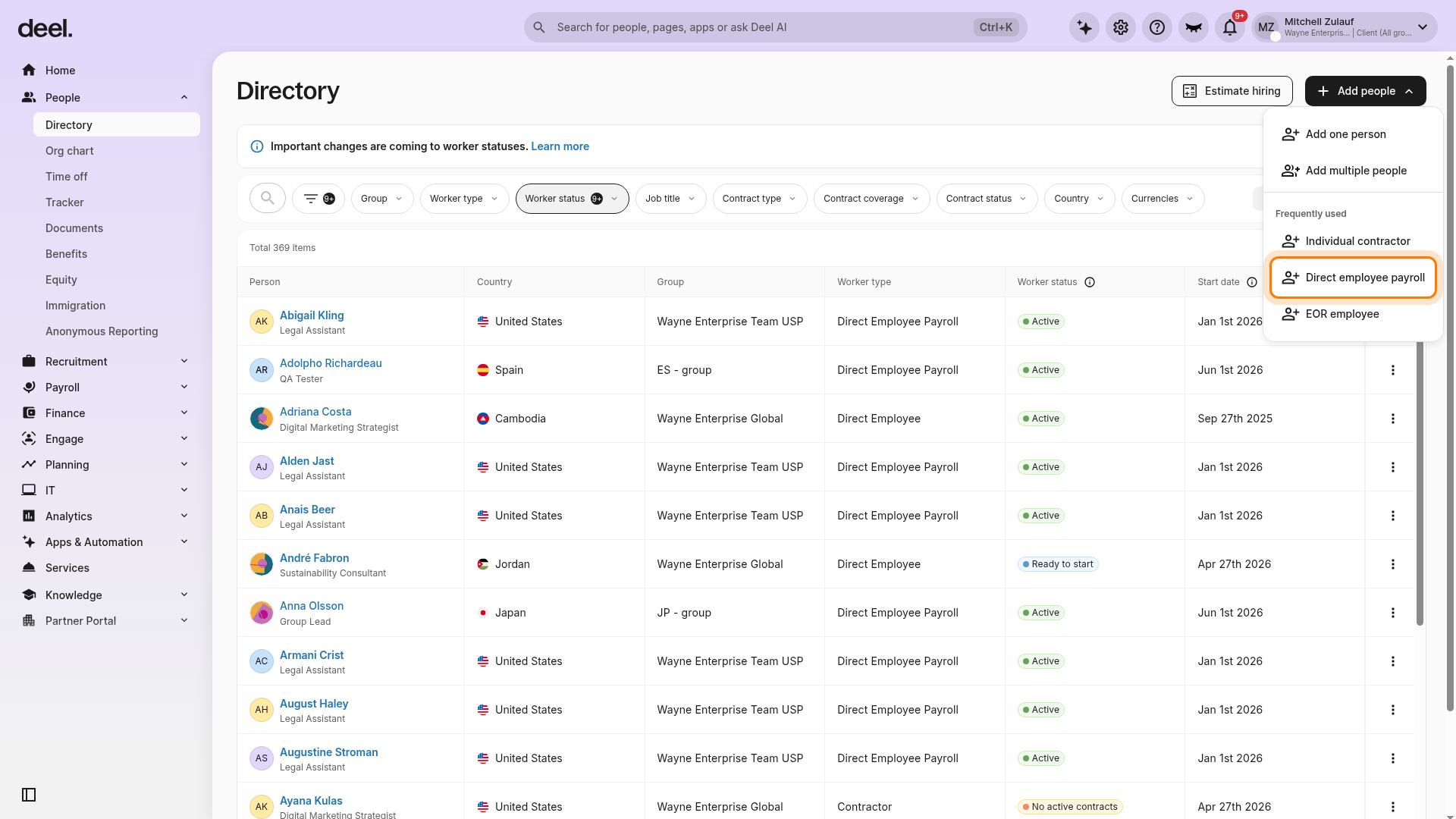
Task: Open Abigail Kling's profile link
Action: (x=312, y=315)
